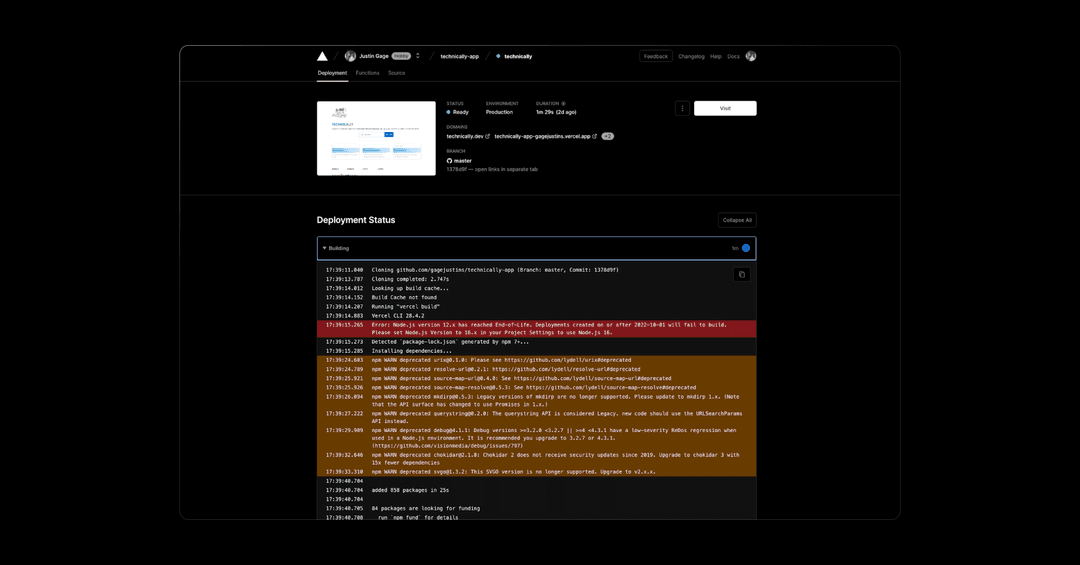1080x565 pixels.
Task: Open external link icon beside technically.dev
Action: click(x=488, y=136)
